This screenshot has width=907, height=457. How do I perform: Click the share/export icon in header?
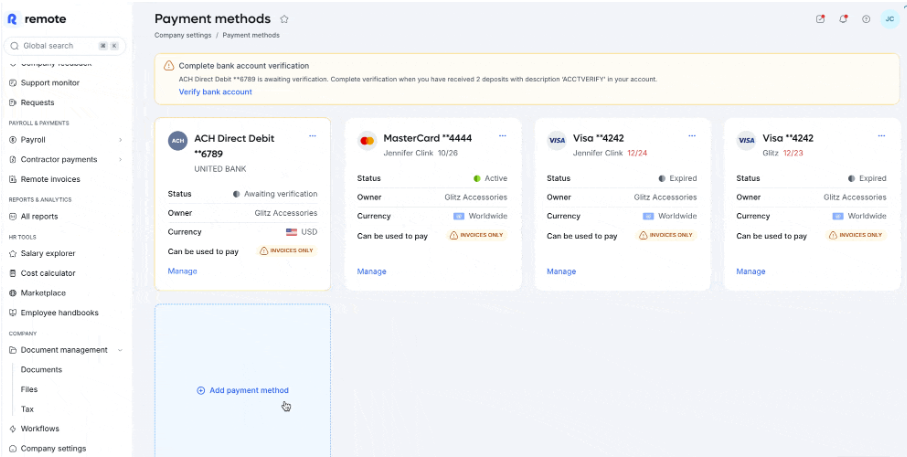click(x=820, y=19)
